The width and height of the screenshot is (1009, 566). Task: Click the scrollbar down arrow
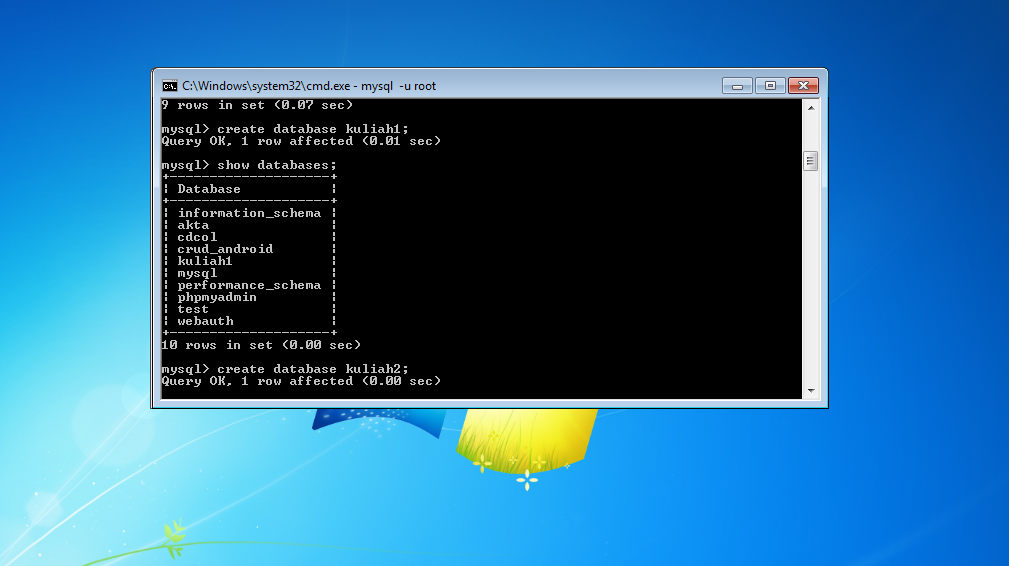tap(811, 390)
